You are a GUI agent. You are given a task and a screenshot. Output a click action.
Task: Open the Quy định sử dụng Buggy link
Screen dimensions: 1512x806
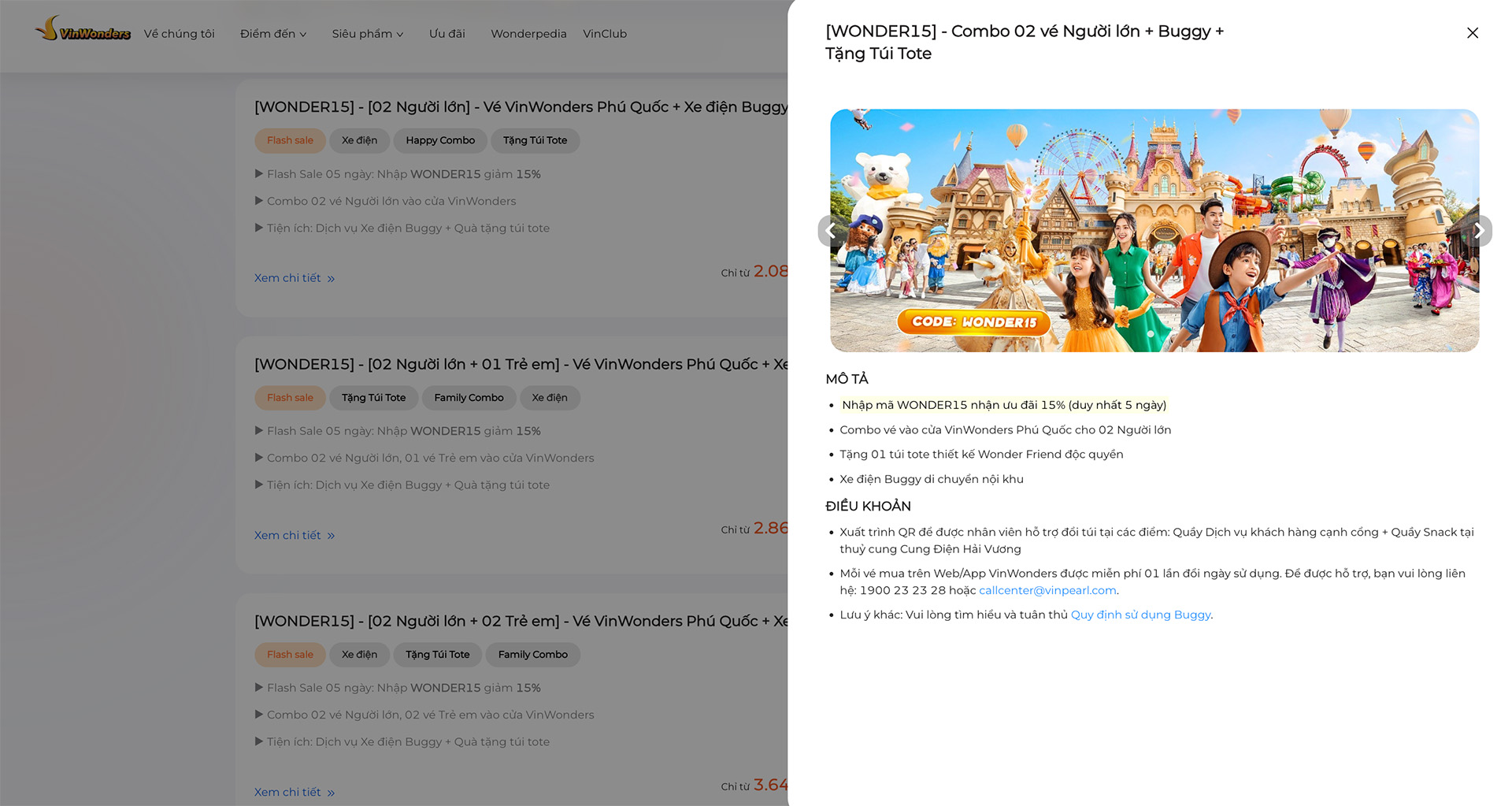pos(1140,615)
